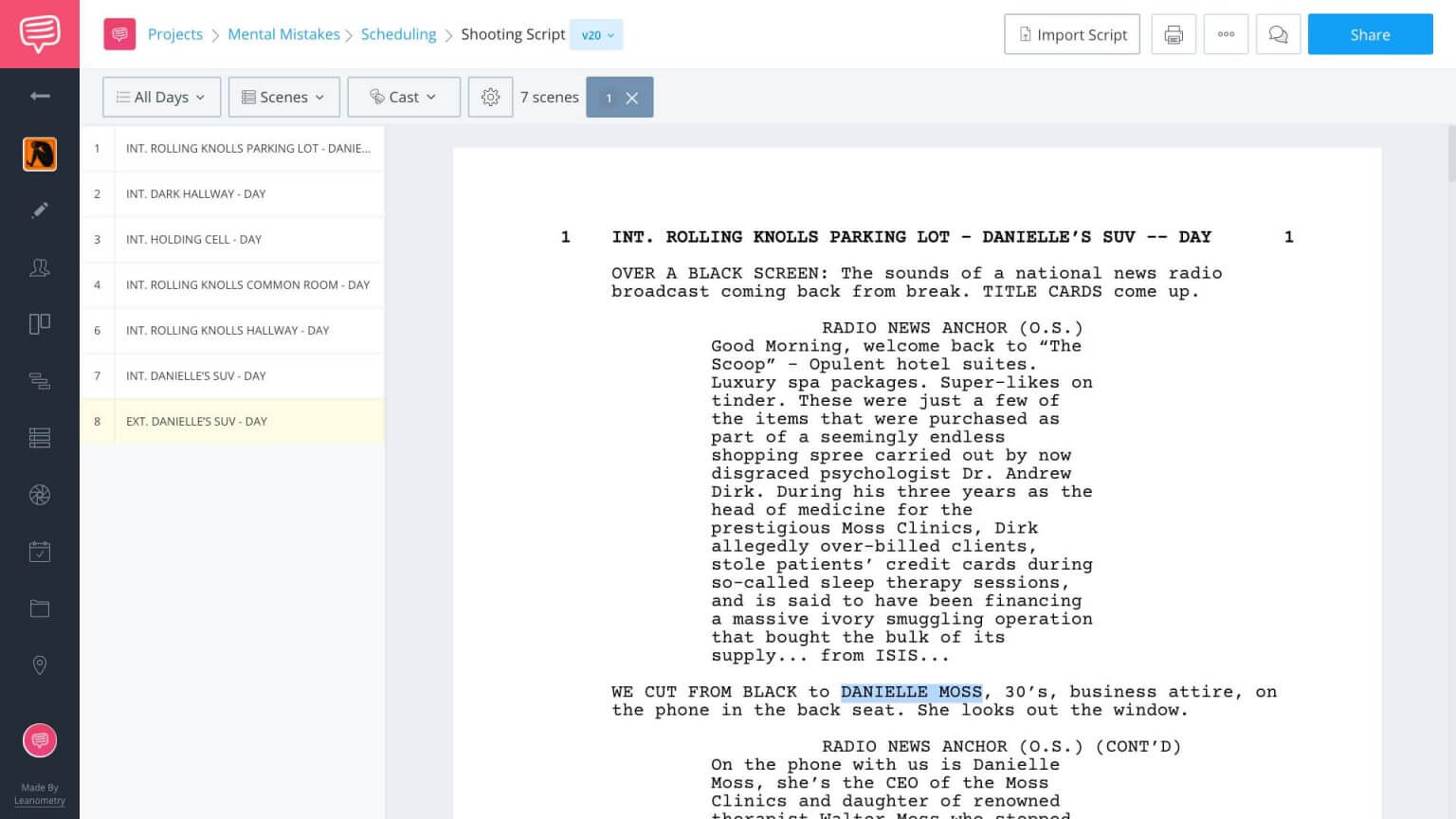The image size is (1456, 819).
Task: Open the v20 version dropdown
Action: [595, 34]
